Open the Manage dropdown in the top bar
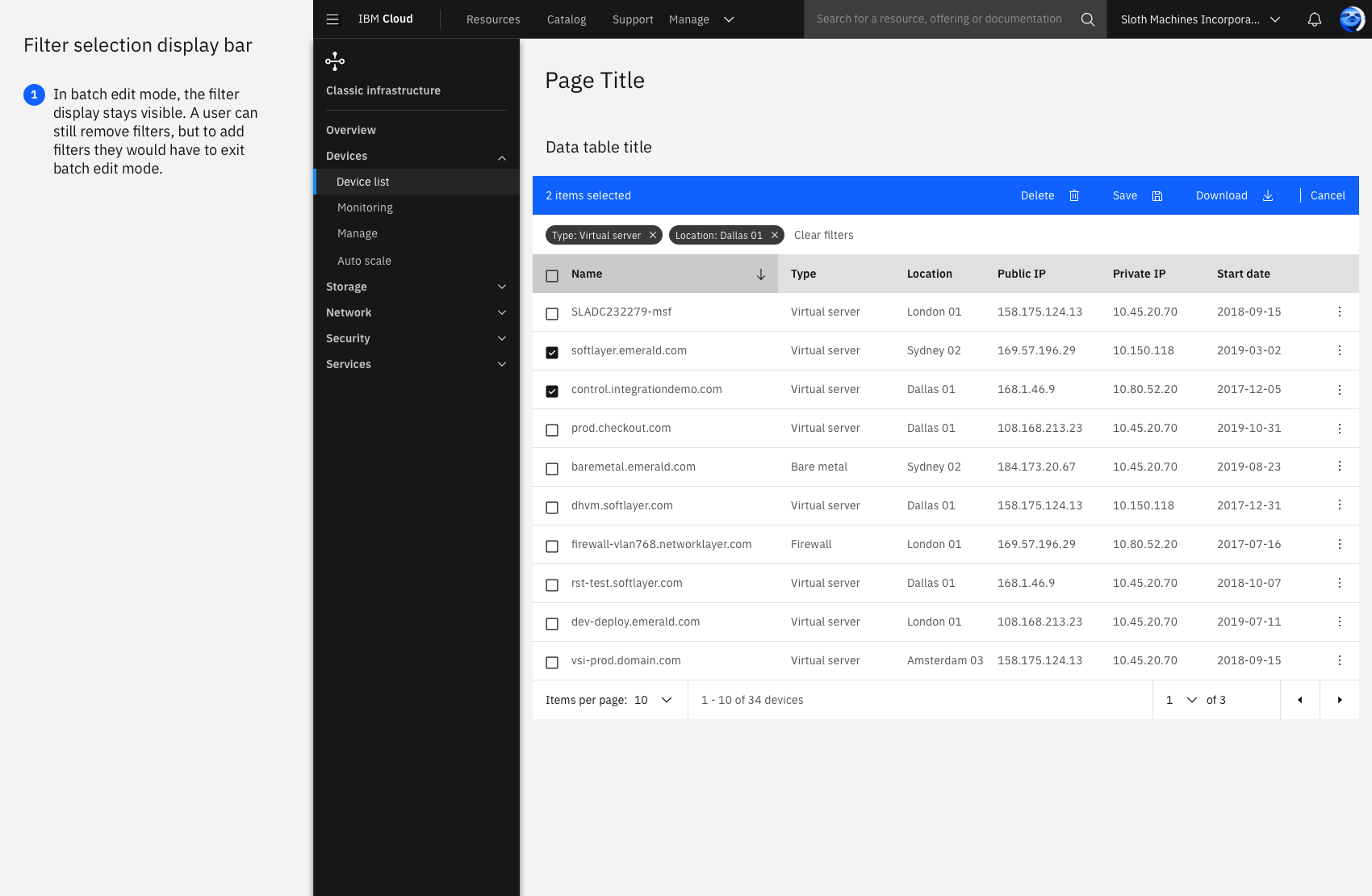 [701, 19]
